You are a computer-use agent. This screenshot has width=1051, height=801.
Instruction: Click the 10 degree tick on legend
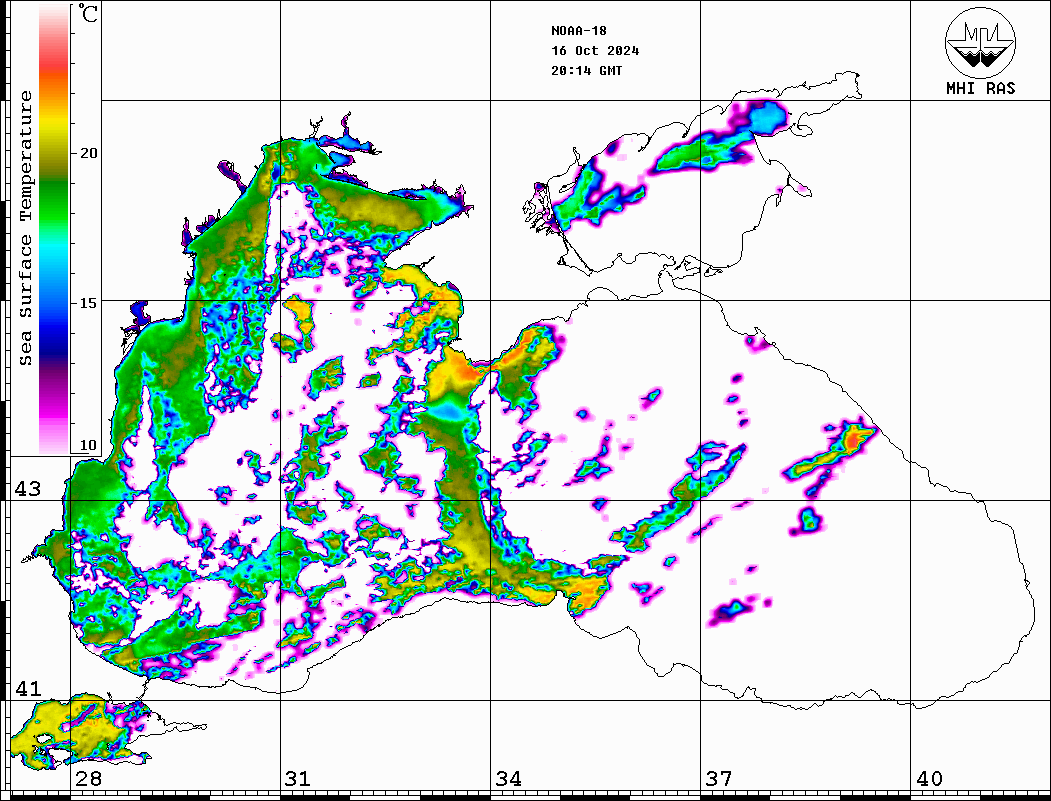88,445
